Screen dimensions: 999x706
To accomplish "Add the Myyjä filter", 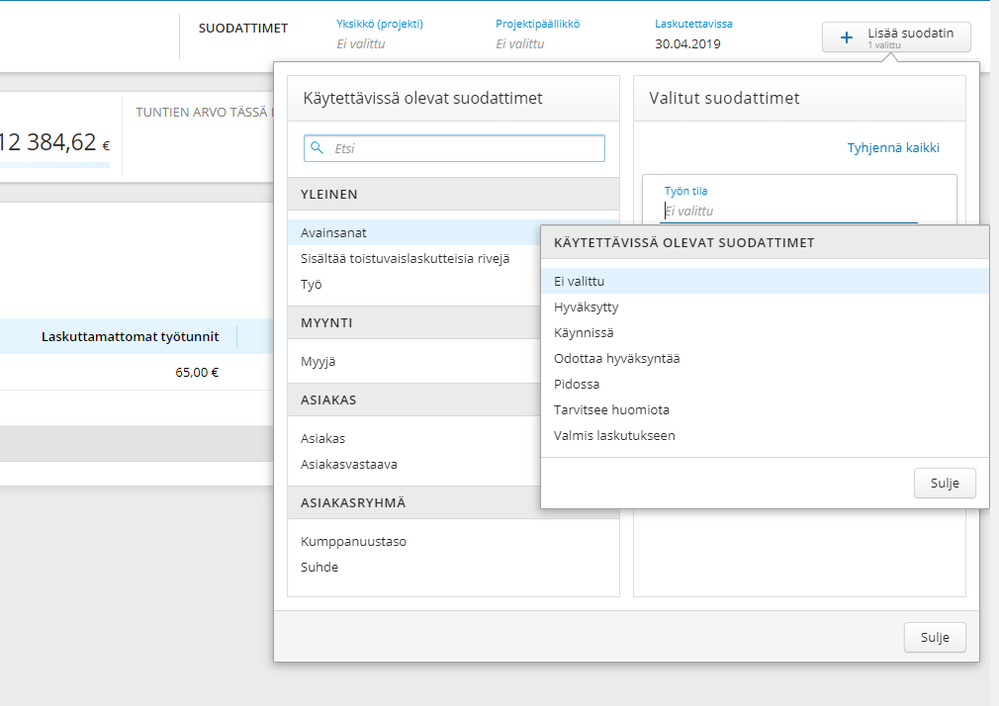I will tap(414, 361).
